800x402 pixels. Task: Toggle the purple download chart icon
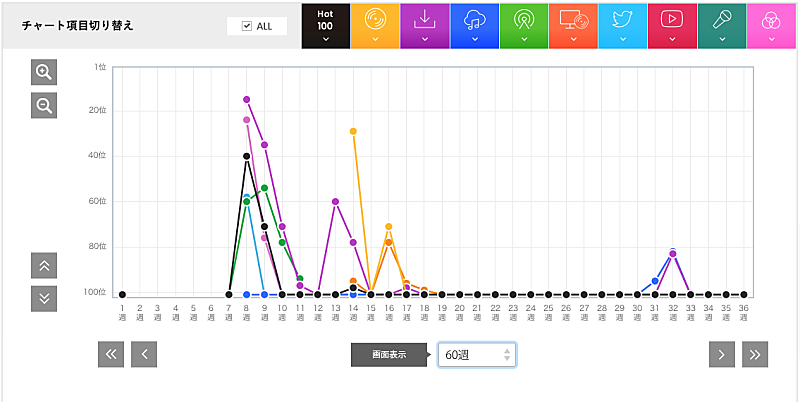coord(424,25)
